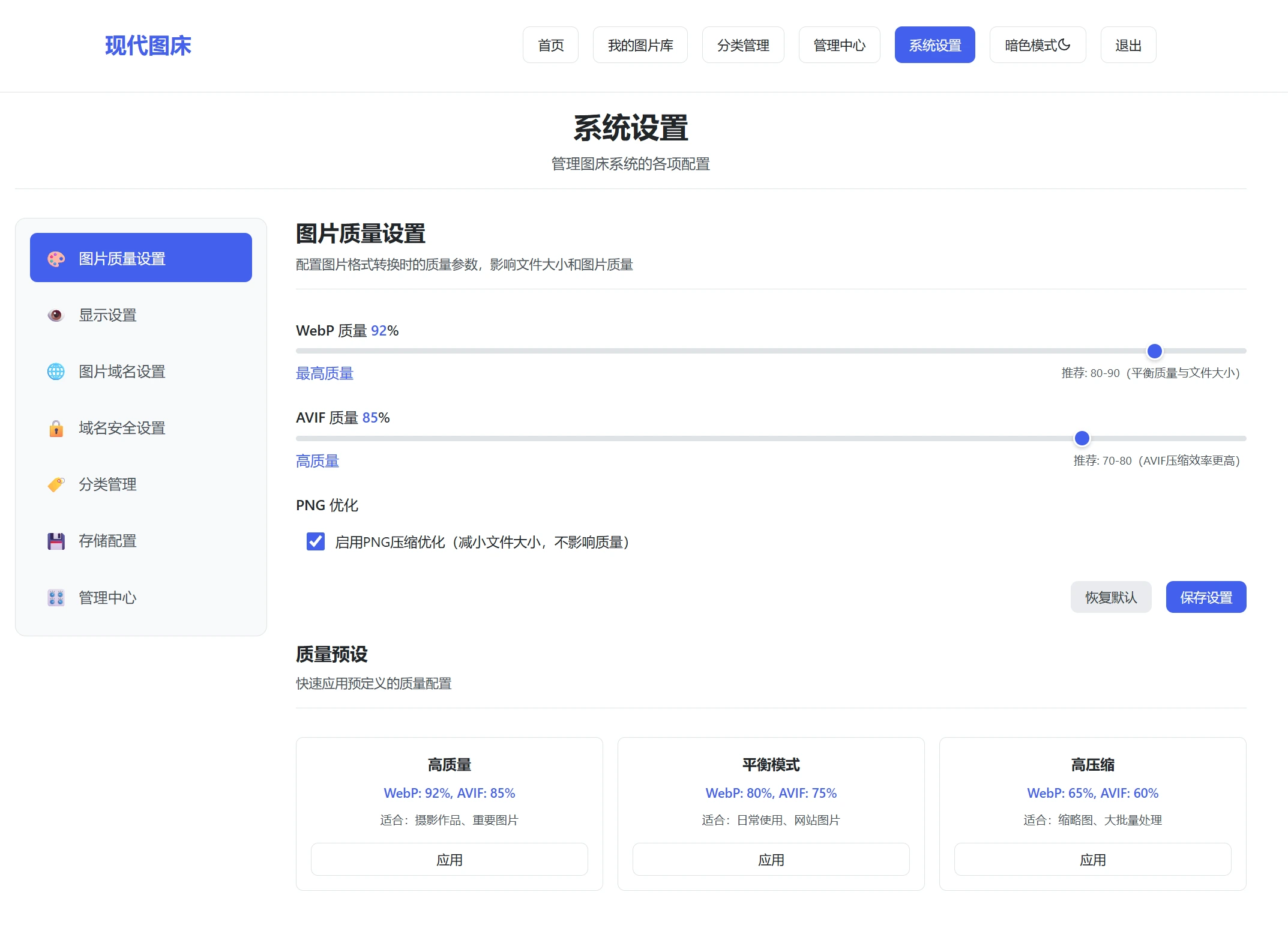Click the WebP 质量 slider handle
The image size is (1288, 940).
click(1154, 351)
